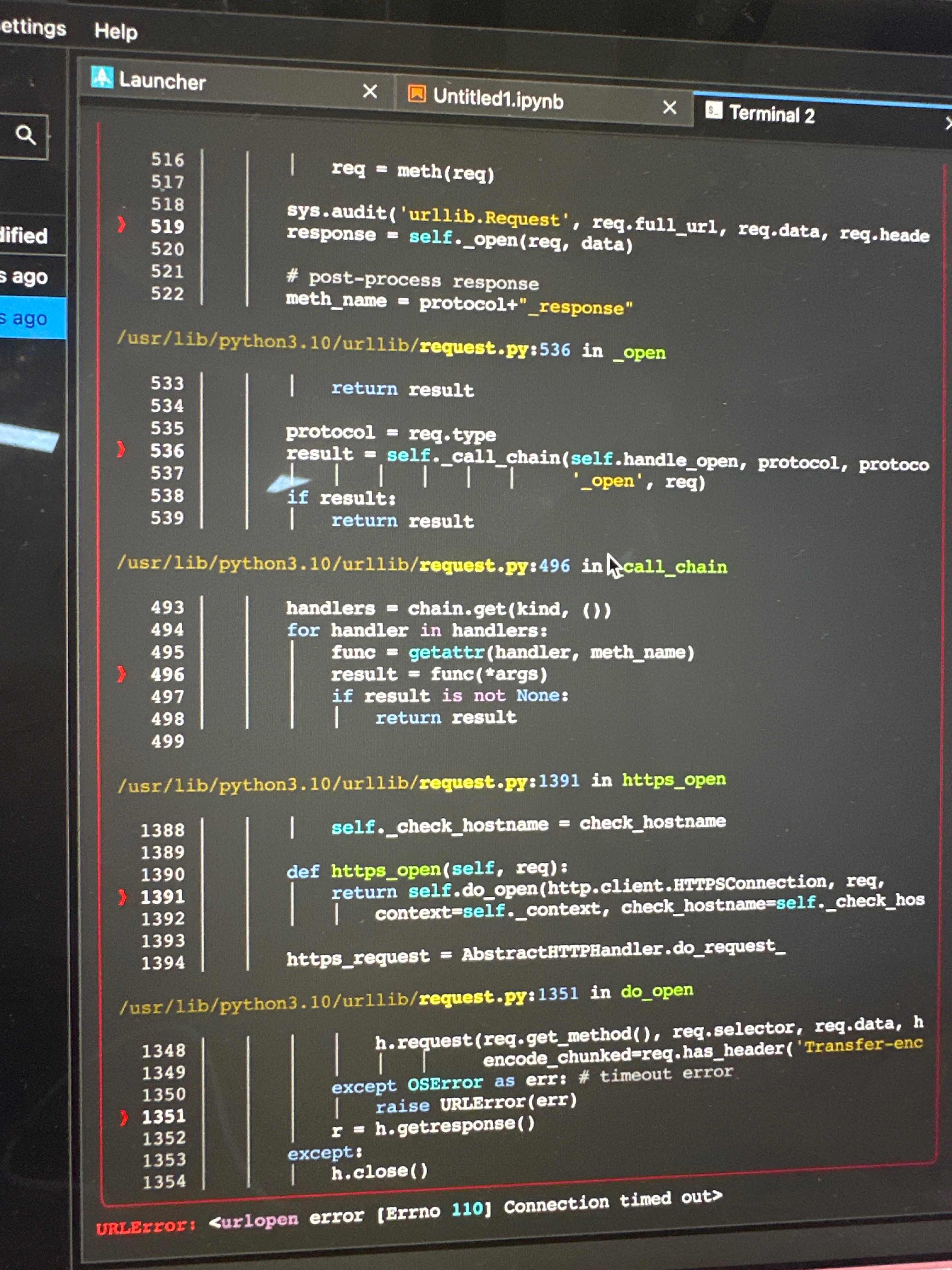Close the Launcher tab

[x=370, y=91]
